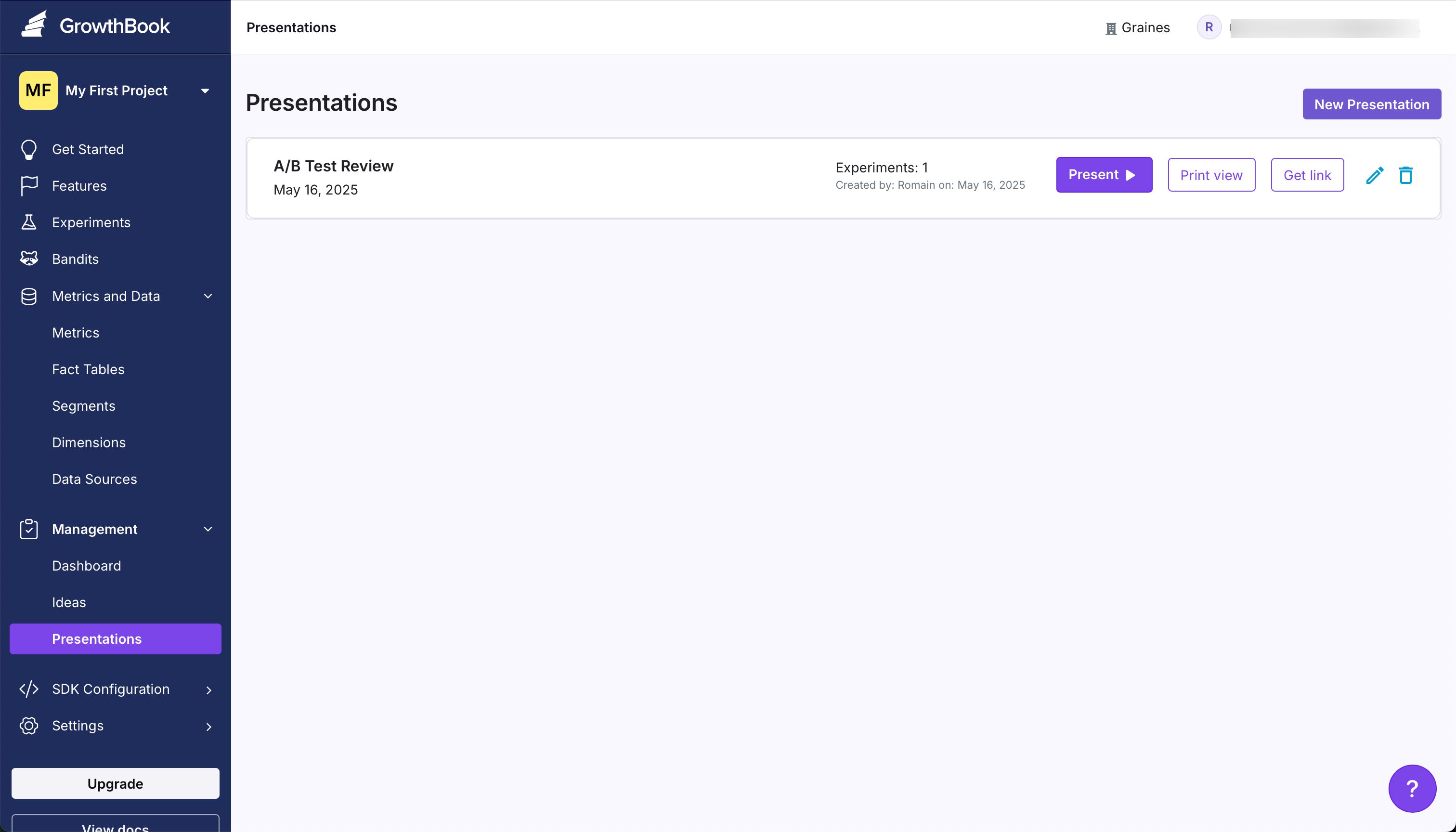Screen dimensions: 1456x832
Task: Open the My First Project dropdown
Action: [x=205, y=91]
